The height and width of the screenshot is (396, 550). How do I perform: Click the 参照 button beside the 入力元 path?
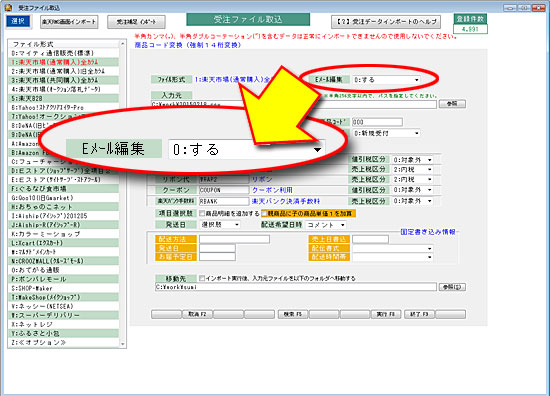point(452,104)
